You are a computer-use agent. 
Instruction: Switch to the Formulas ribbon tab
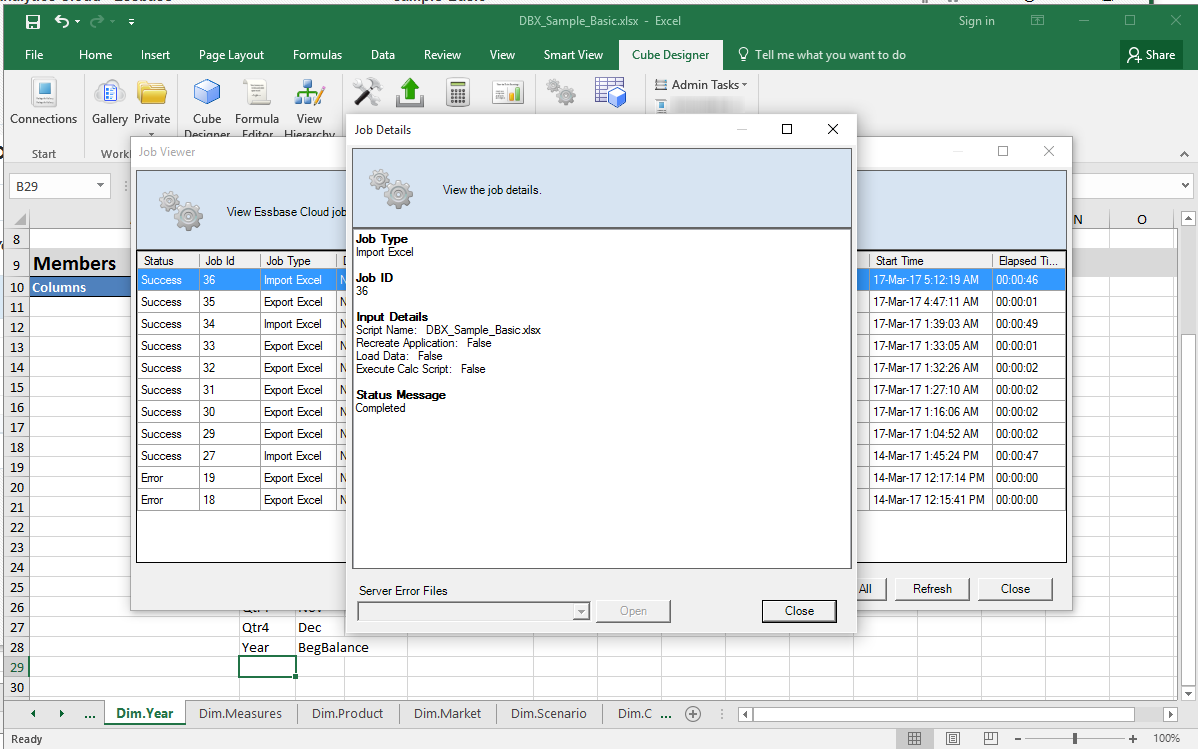click(317, 55)
